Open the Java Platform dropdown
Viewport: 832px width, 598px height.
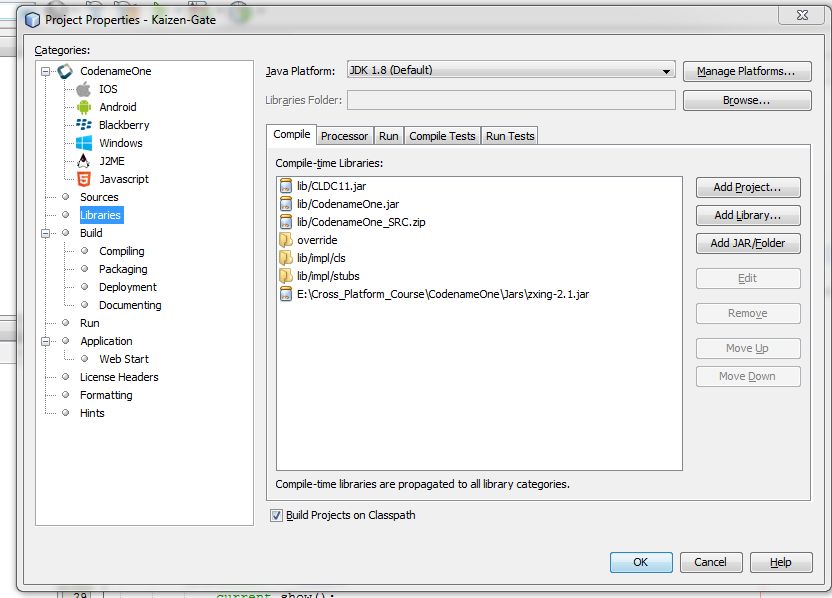click(x=511, y=70)
